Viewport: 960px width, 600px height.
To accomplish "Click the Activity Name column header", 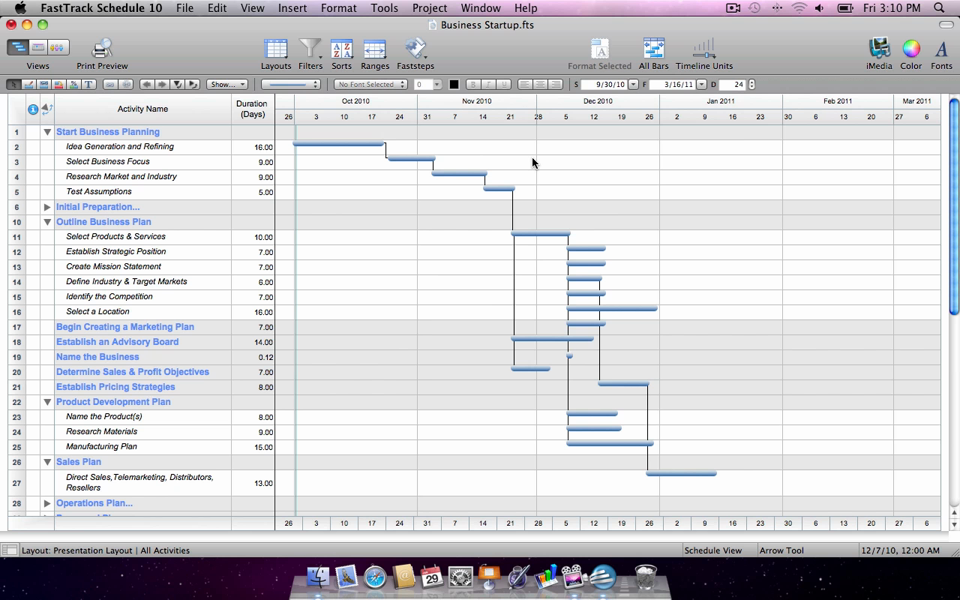I will pyautogui.click(x=143, y=109).
